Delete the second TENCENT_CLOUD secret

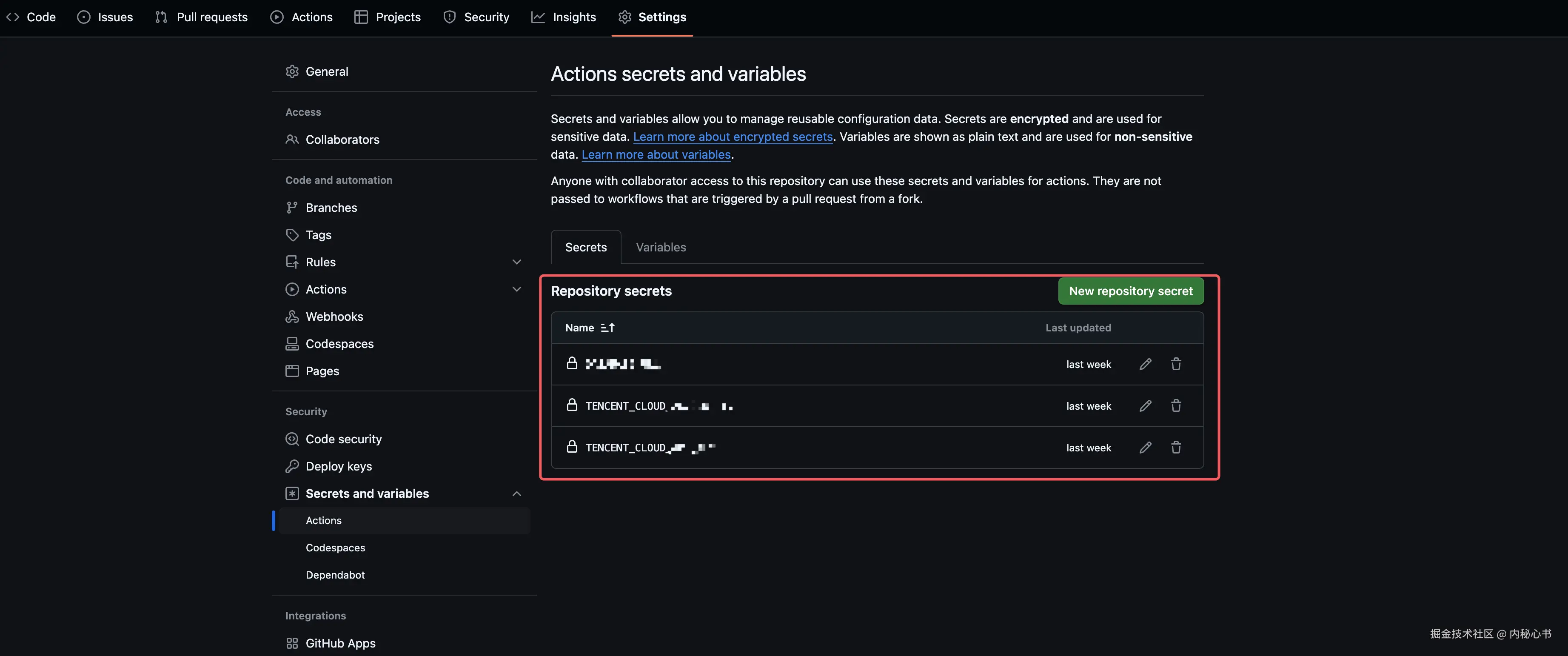(x=1175, y=406)
